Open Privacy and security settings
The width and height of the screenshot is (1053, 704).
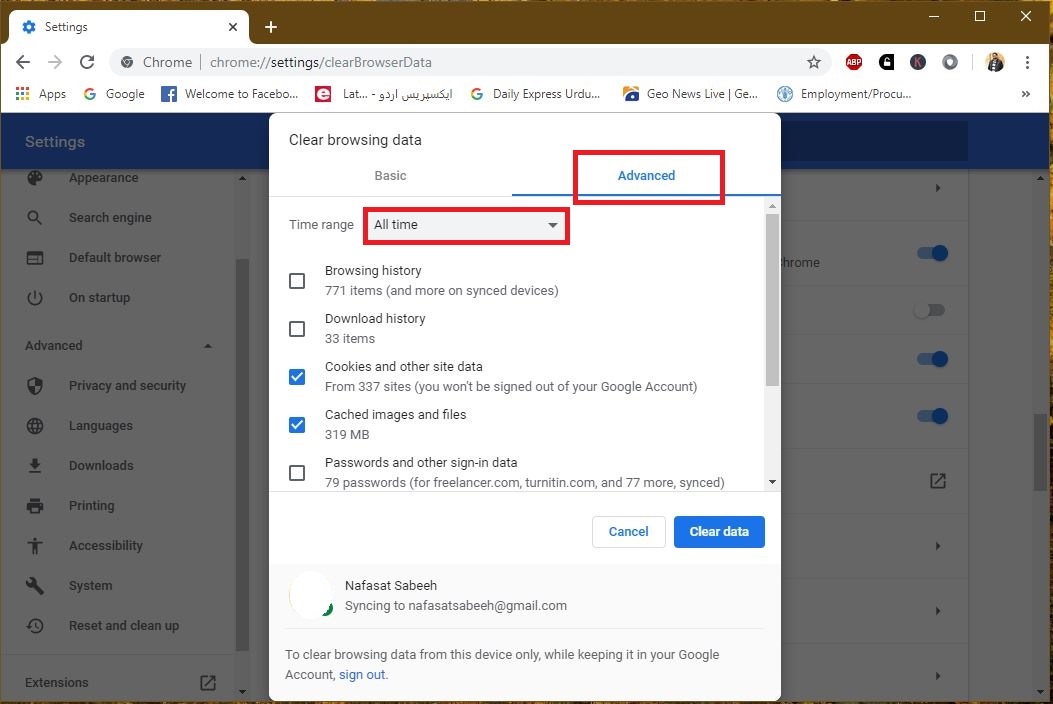[x=128, y=386]
